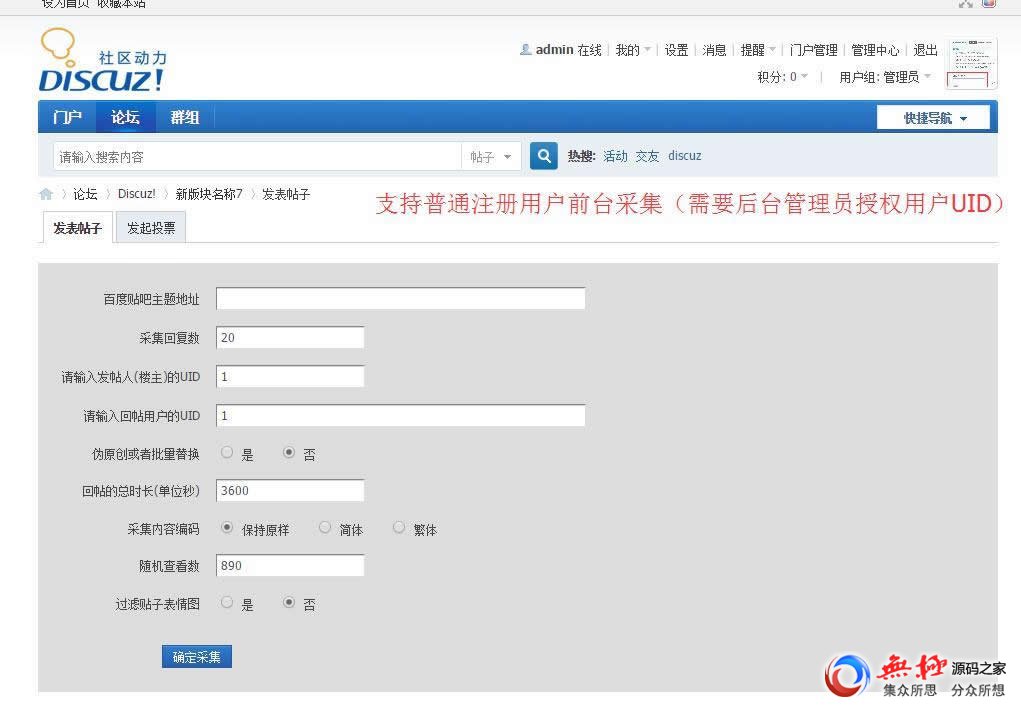Go to 门户 in navigation bar
The width and height of the screenshot is (1021, 706).
click(67, 117)
